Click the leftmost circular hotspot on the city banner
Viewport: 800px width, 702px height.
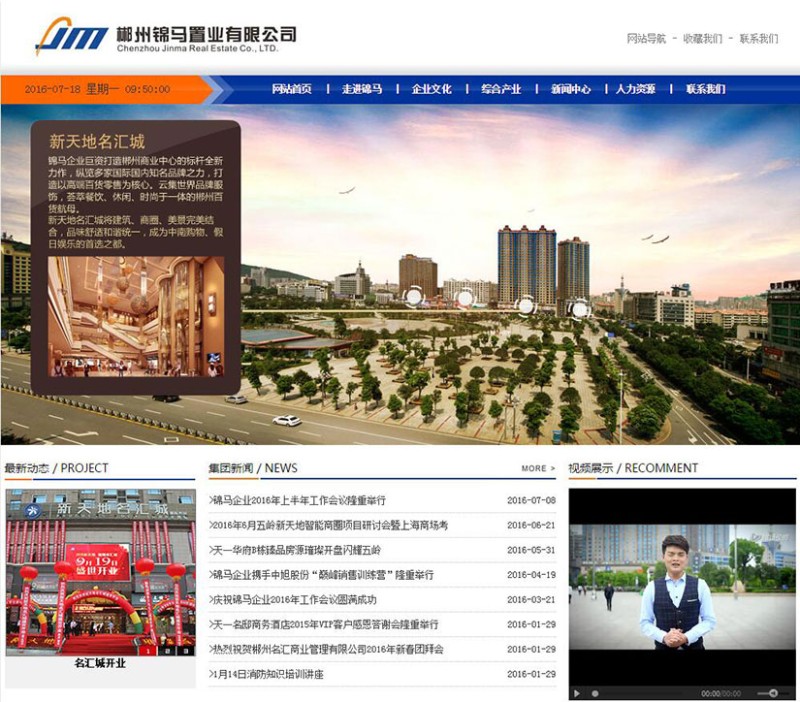click(x=413, y=296)
